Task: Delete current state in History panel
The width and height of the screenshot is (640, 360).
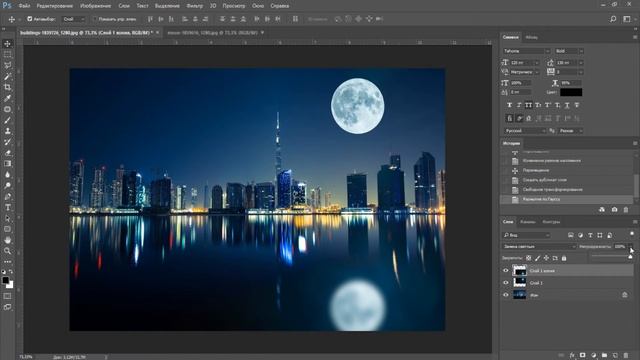Action: (626, 209)
